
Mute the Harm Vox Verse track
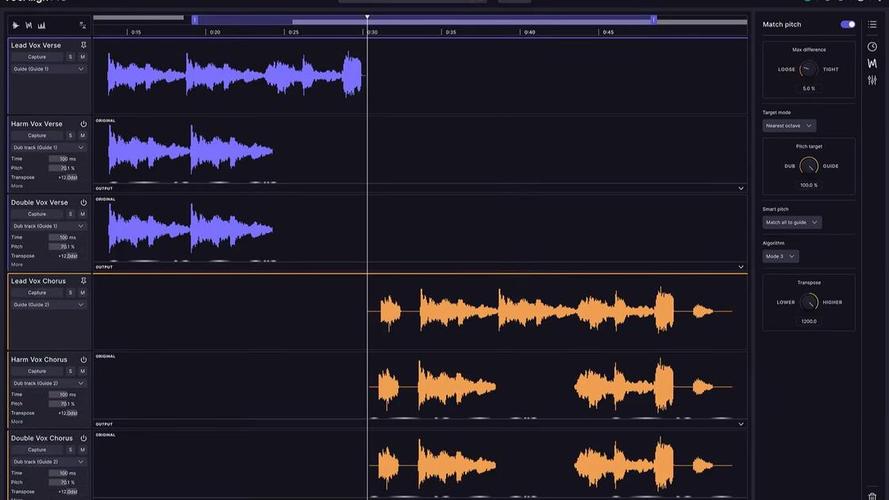point(83,135)
